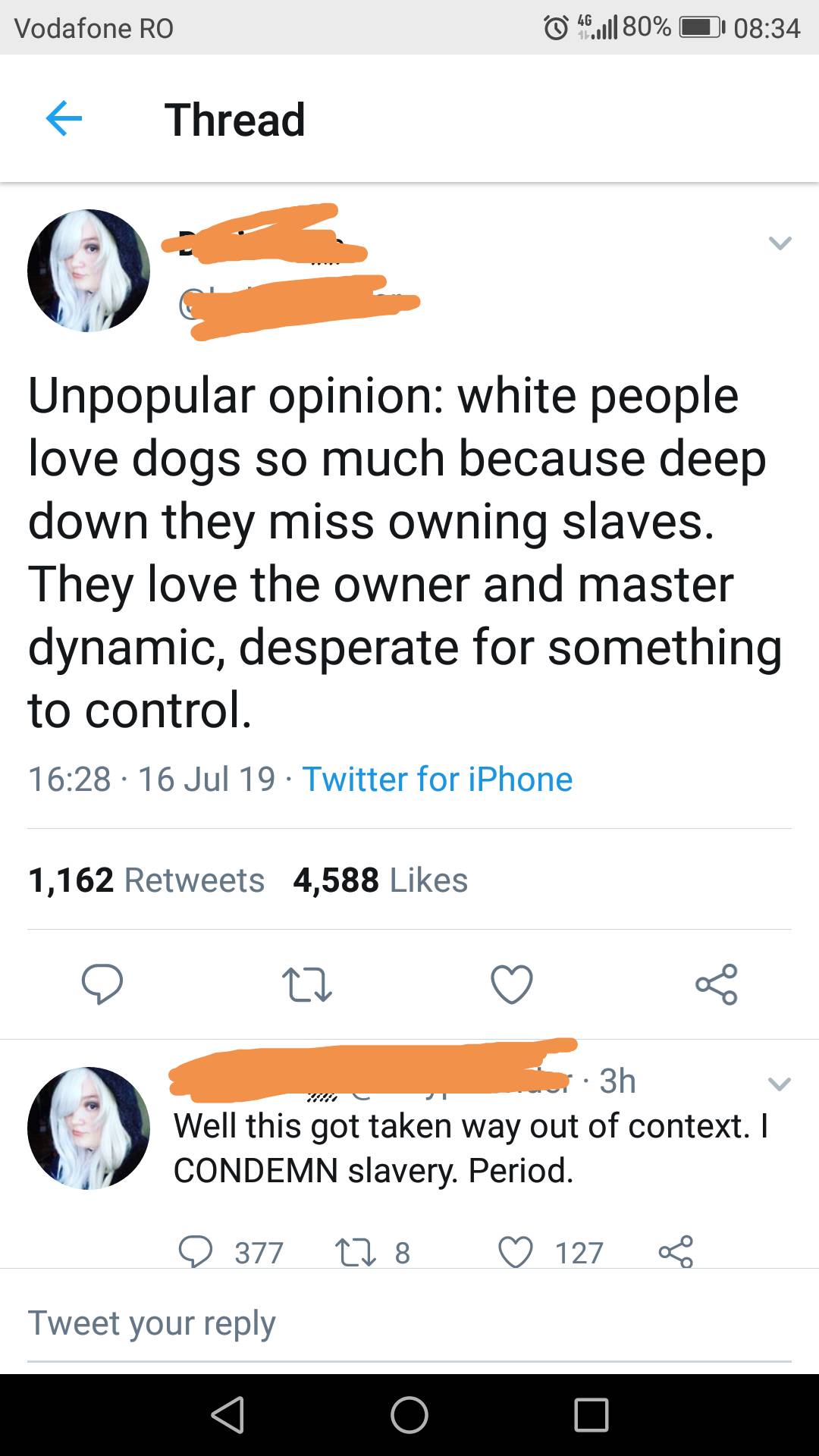Retweet the main unpopular opinion tweet
Screen dimensions: 819x1456
[x=306, y=984]
